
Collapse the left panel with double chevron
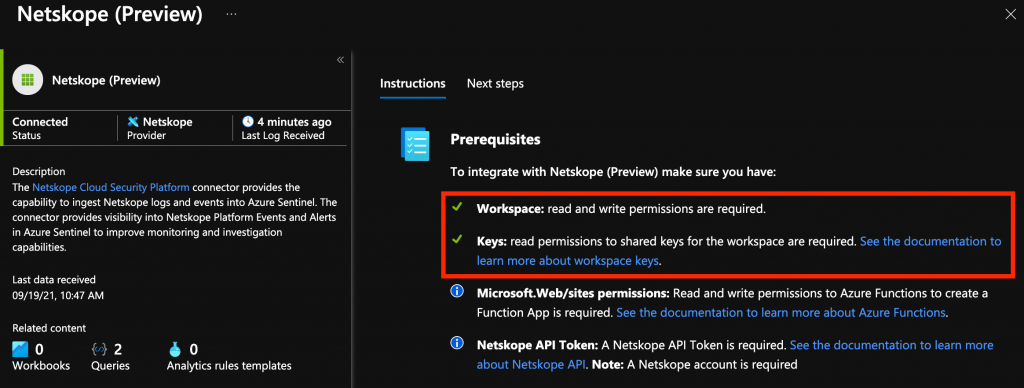(340, 59)
